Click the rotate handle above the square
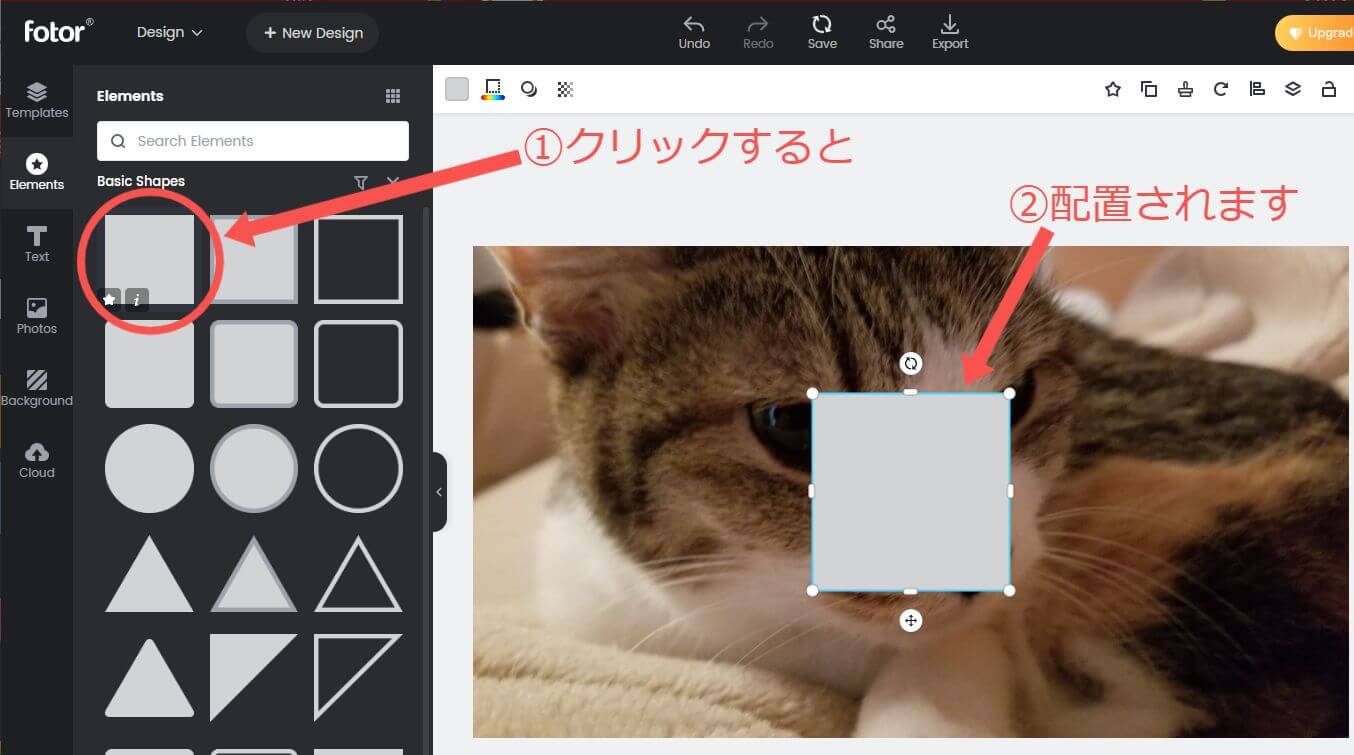Viewport: 1354px width, 755px height. tap(910, 363)
